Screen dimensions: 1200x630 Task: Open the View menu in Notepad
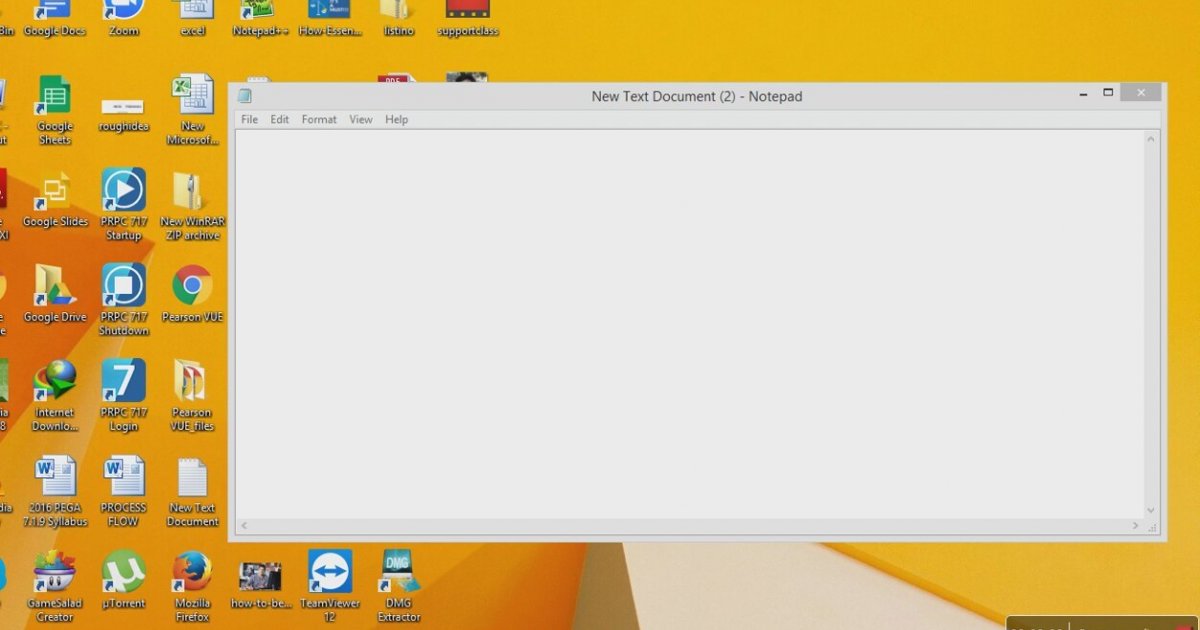(361, 119)
